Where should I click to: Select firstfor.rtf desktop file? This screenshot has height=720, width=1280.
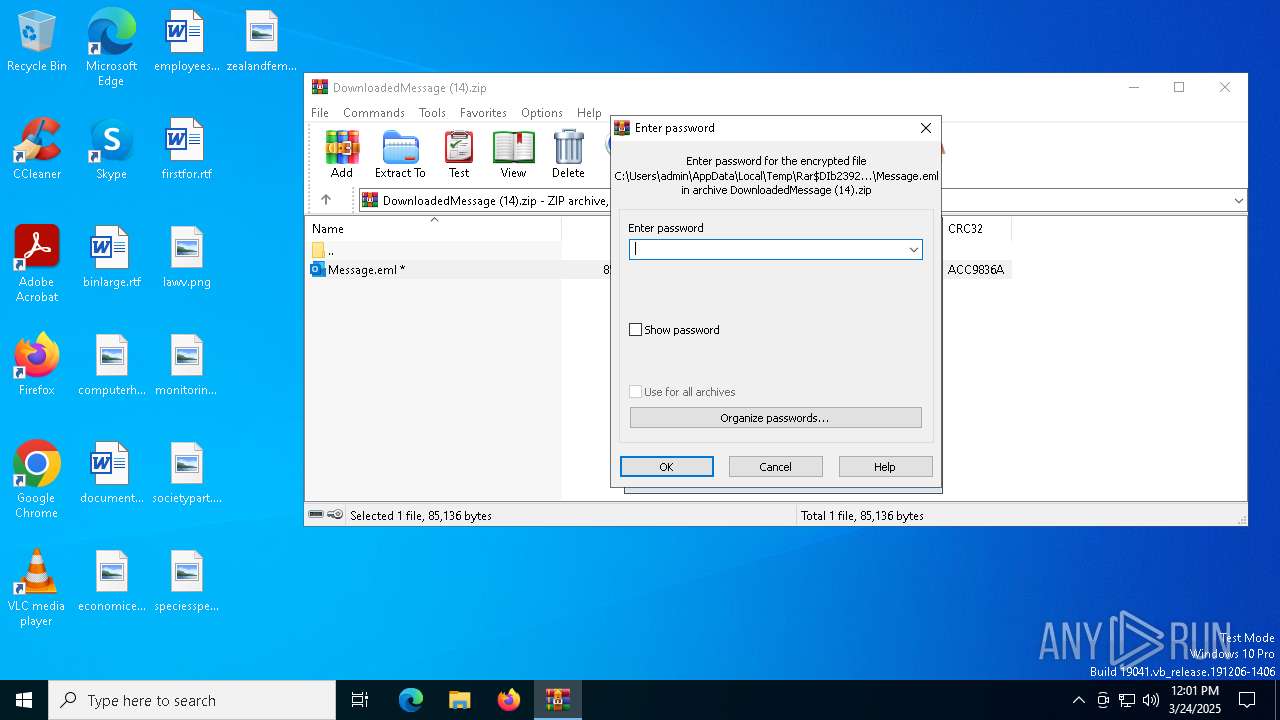pos(186,150)
